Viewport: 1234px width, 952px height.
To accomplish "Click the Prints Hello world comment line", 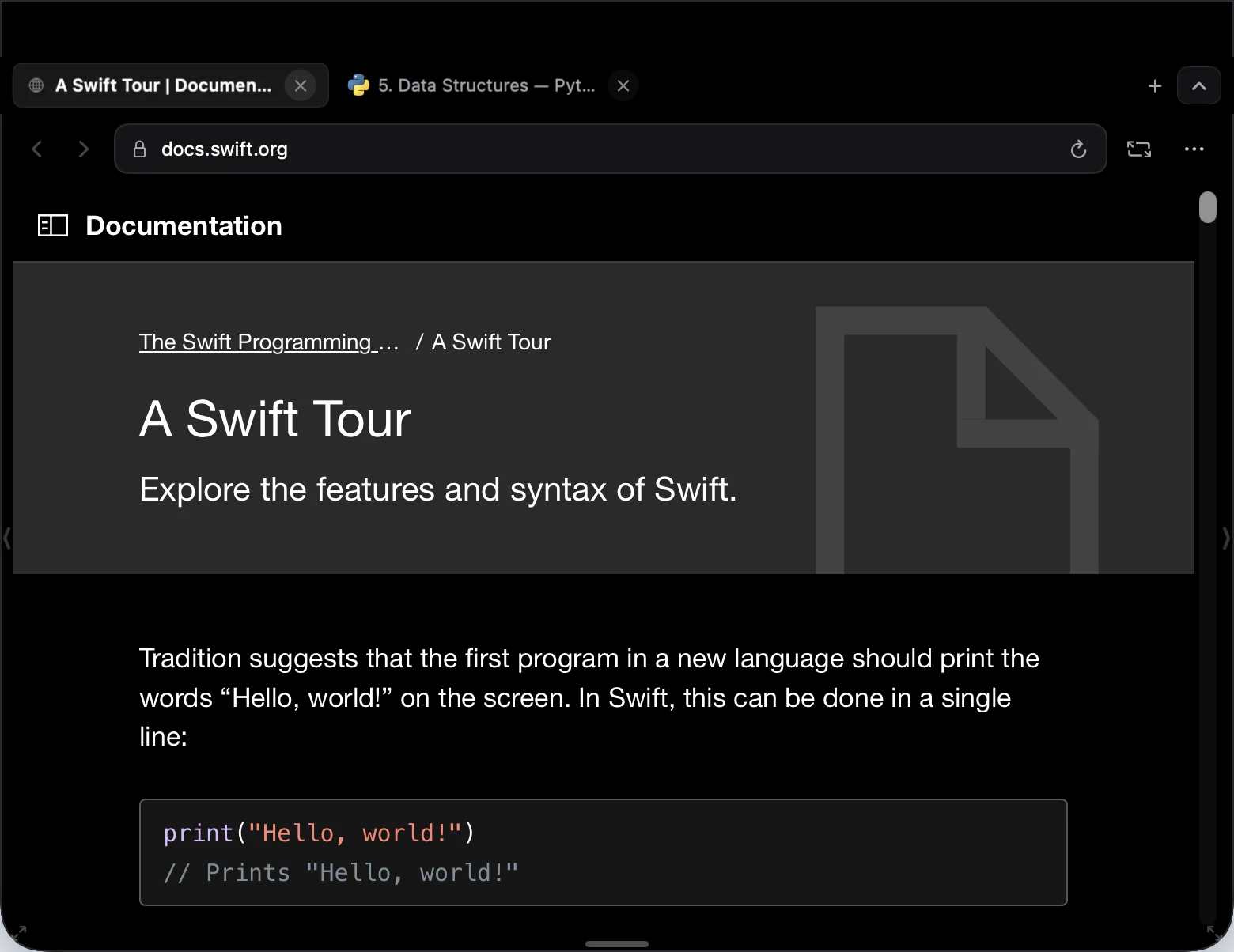I will click(x=341, y=873).
